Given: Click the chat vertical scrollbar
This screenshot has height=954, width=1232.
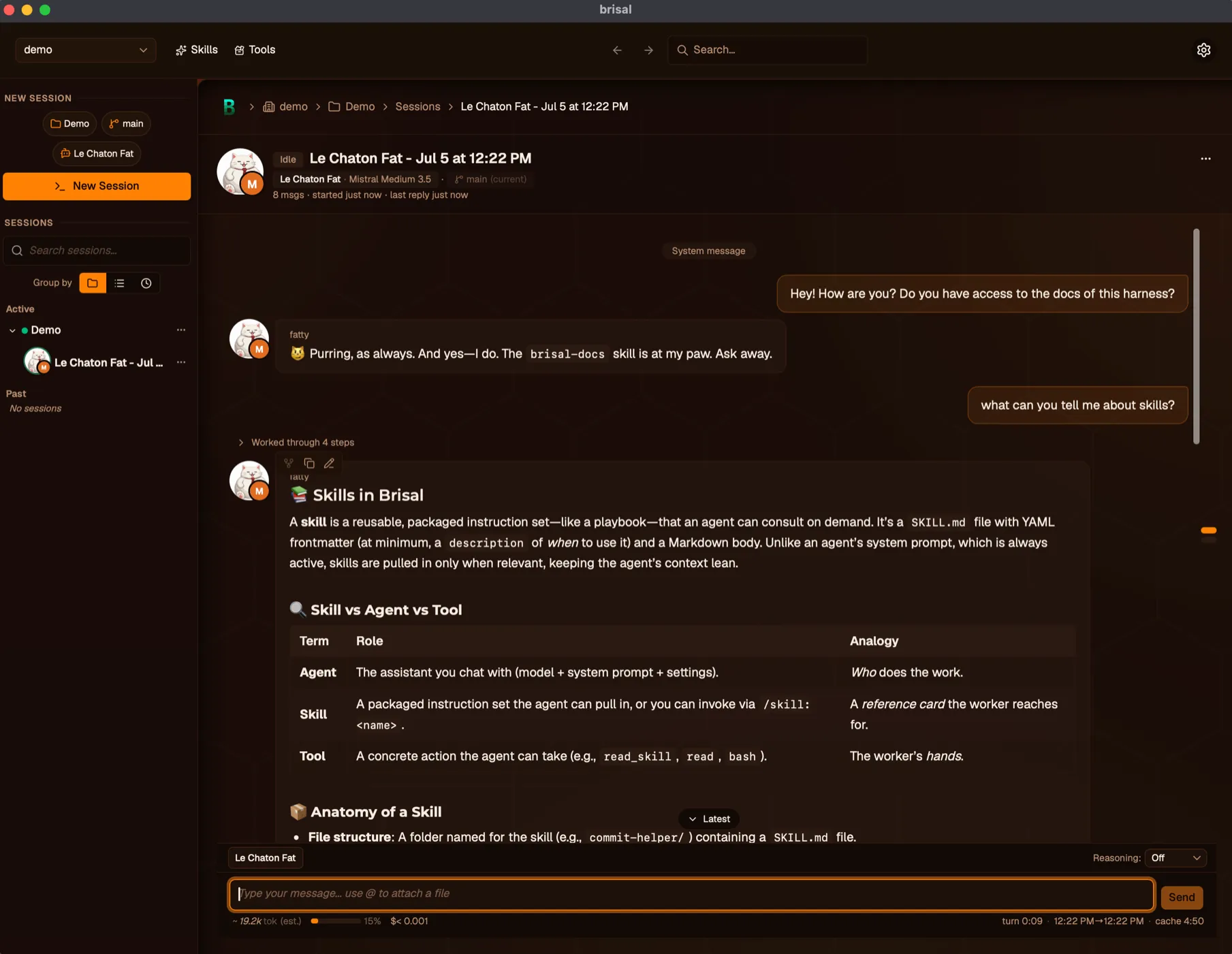Looking at the screenshot, I should pyautogui.click(x=1197, y=336).
